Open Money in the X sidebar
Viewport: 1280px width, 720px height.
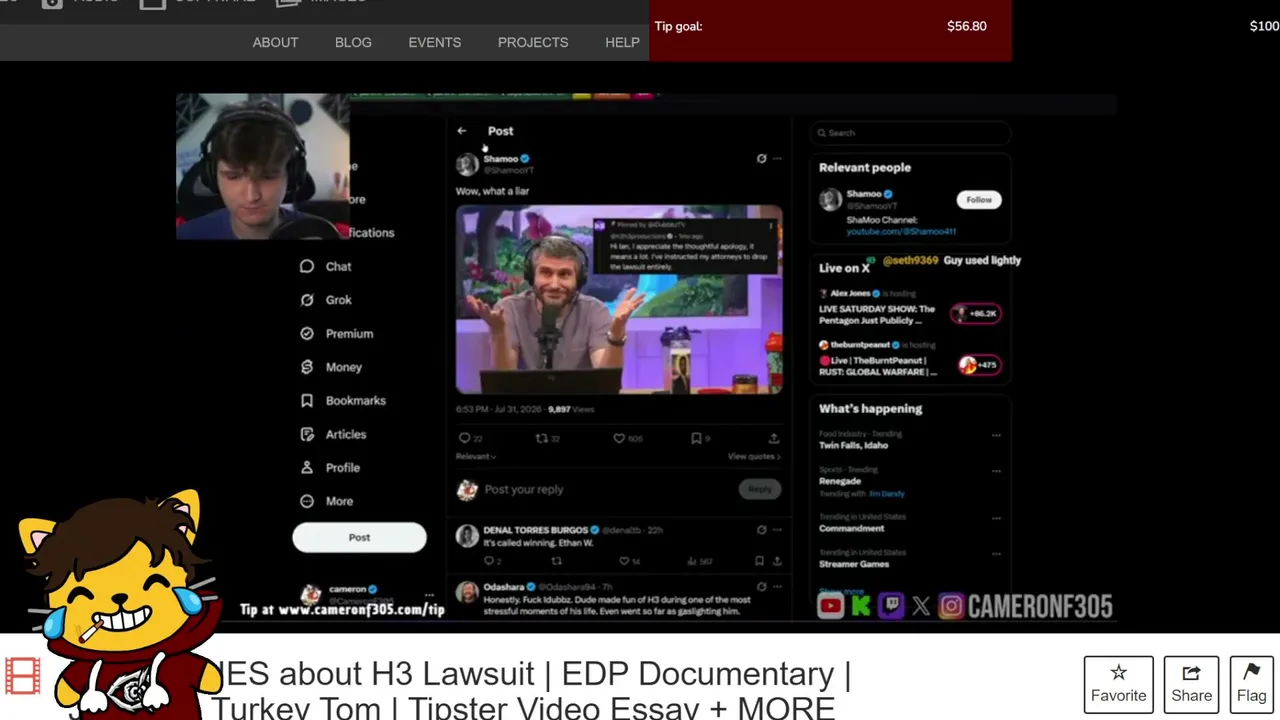pyautogui.click(x=331, y=367)
